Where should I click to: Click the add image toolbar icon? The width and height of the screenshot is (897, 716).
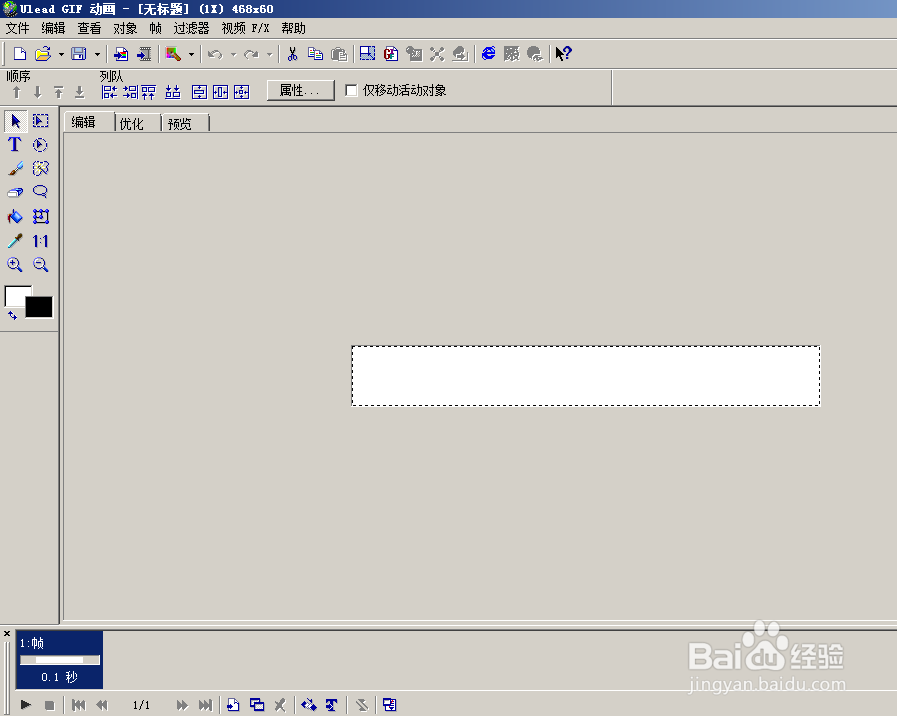121,54
